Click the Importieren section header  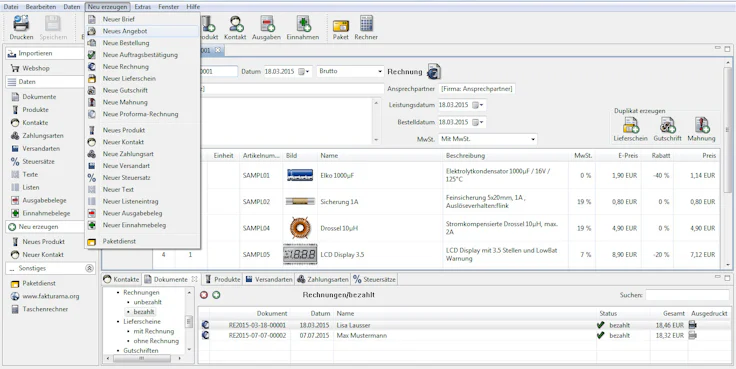point(46,54)
